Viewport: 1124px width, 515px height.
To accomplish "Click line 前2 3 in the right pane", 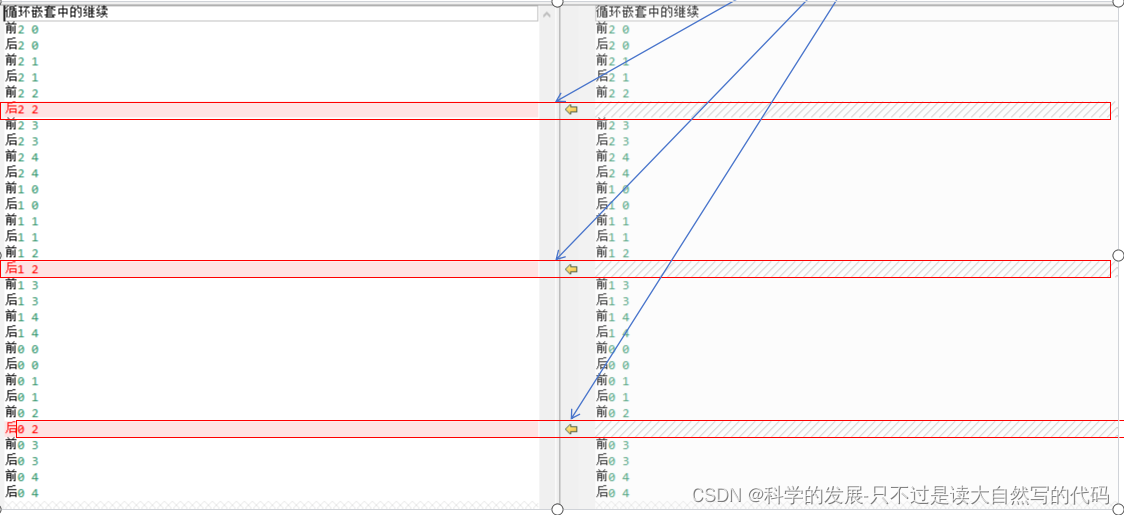I will pos(613,126).
